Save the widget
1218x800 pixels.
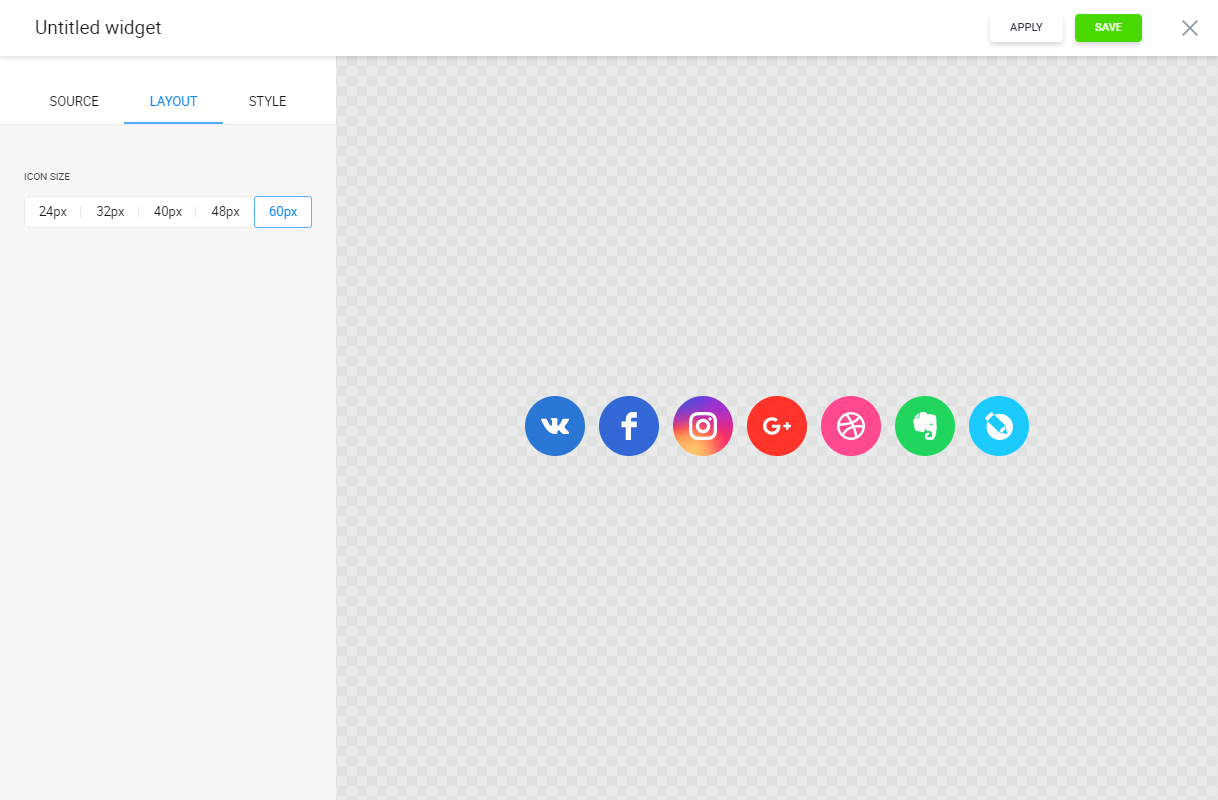pos(1108,28)
